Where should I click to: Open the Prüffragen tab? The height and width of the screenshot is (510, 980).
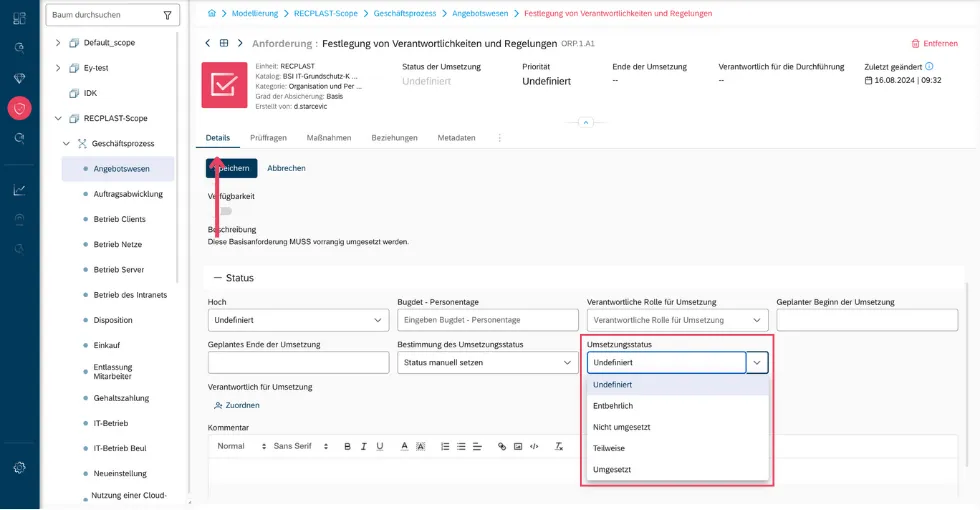pyautogui.click(x=268, y=138)
